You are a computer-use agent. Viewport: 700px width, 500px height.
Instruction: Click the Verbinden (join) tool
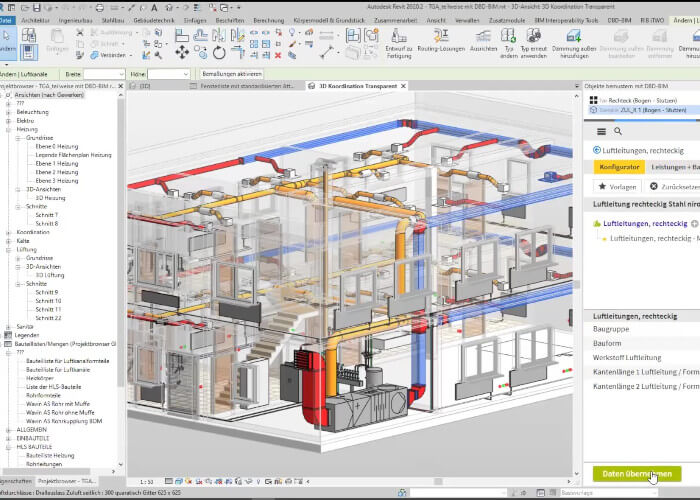tap(108, 55)
